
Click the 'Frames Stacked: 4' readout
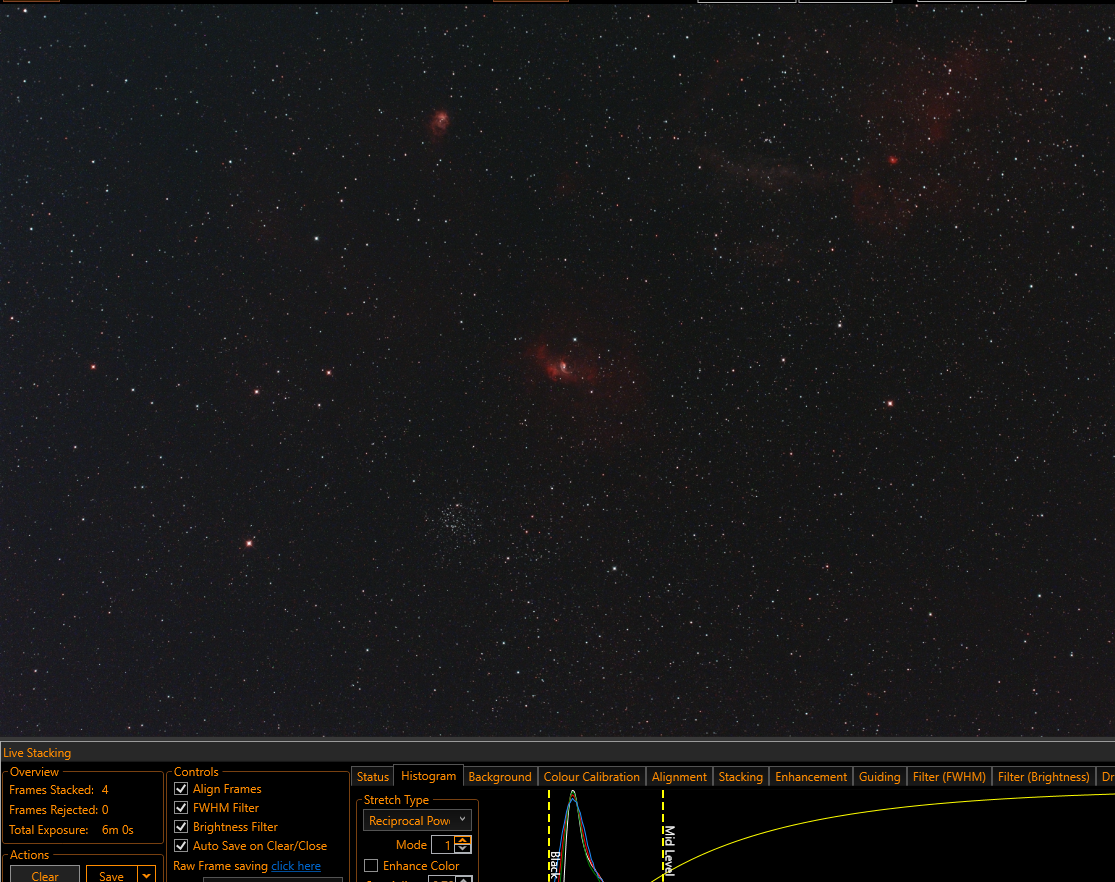[59, 790]
